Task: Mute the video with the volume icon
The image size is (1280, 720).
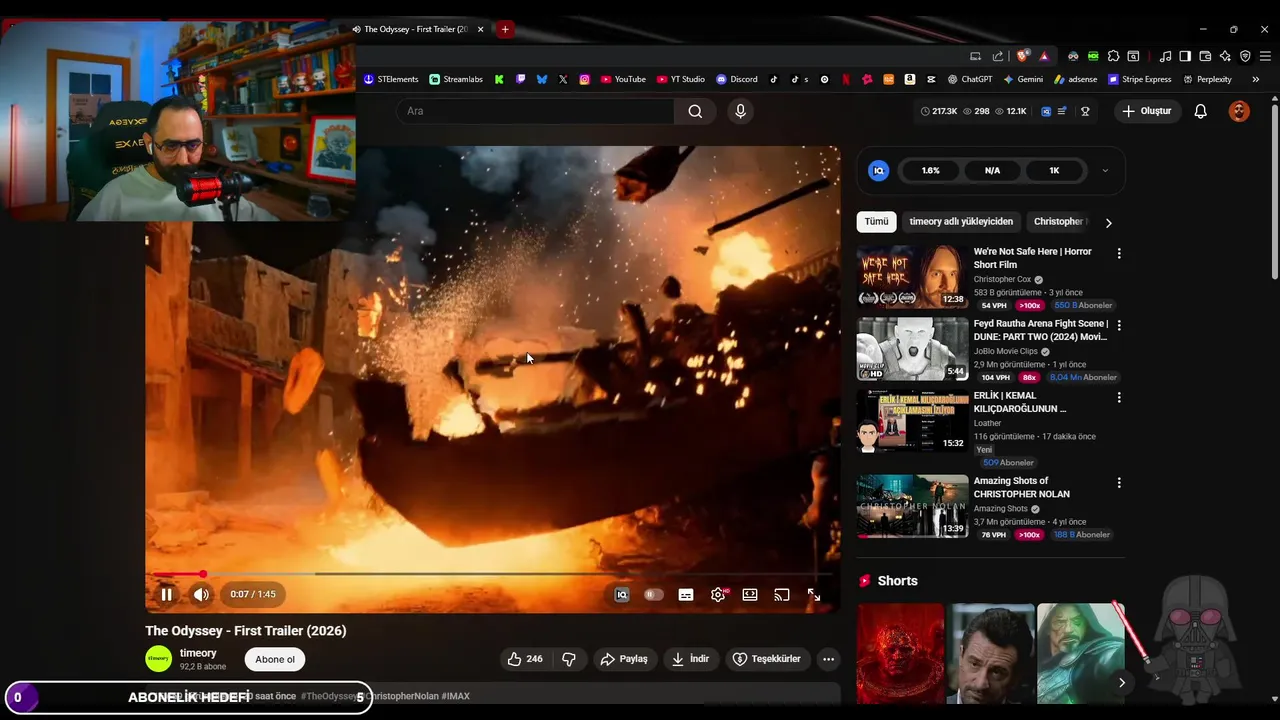Action: [201, 594]
